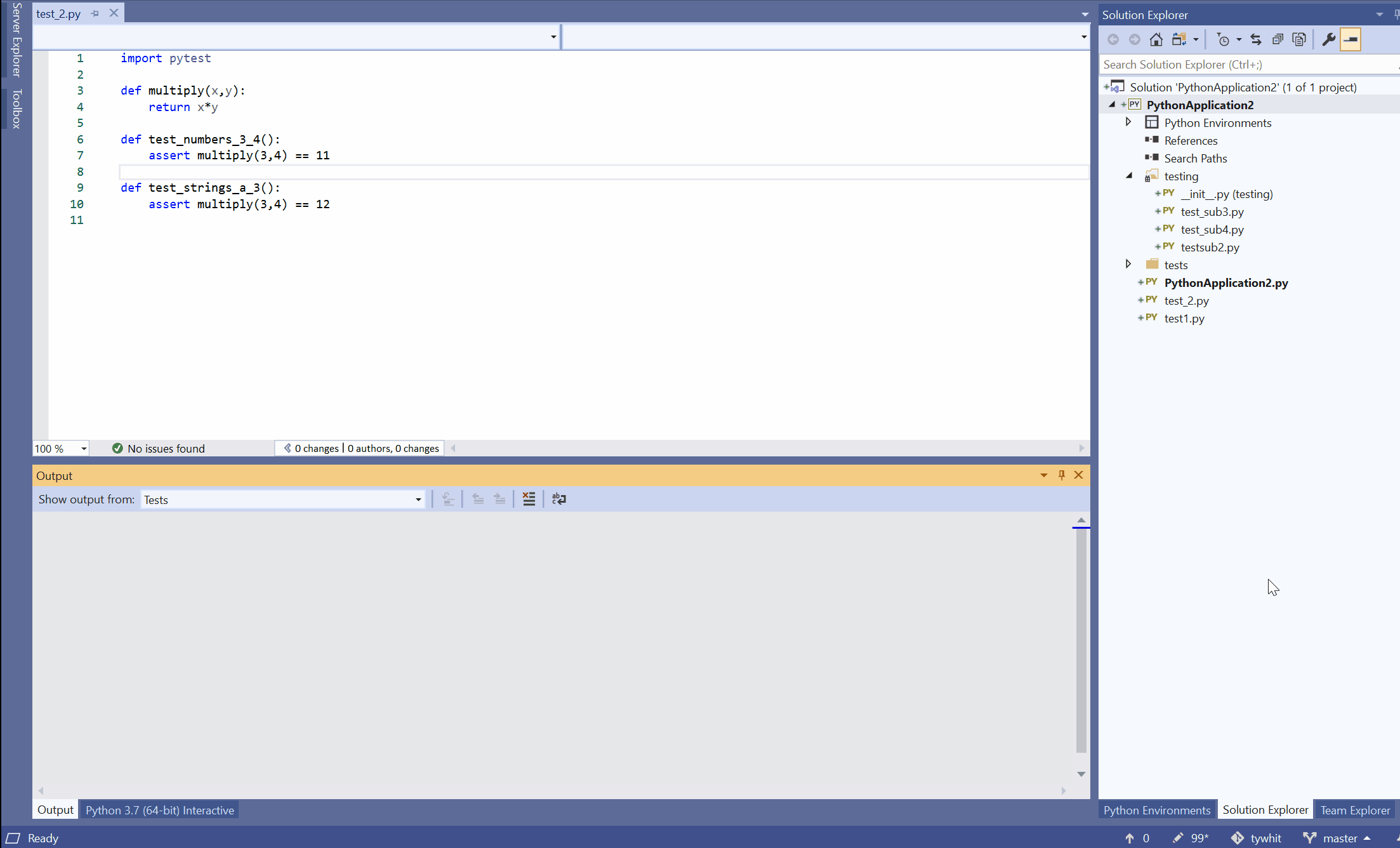The width and height of the screenshot is (1400, 848).
Task: Toggle Python Environments panel view
Action: (1156, 810)
